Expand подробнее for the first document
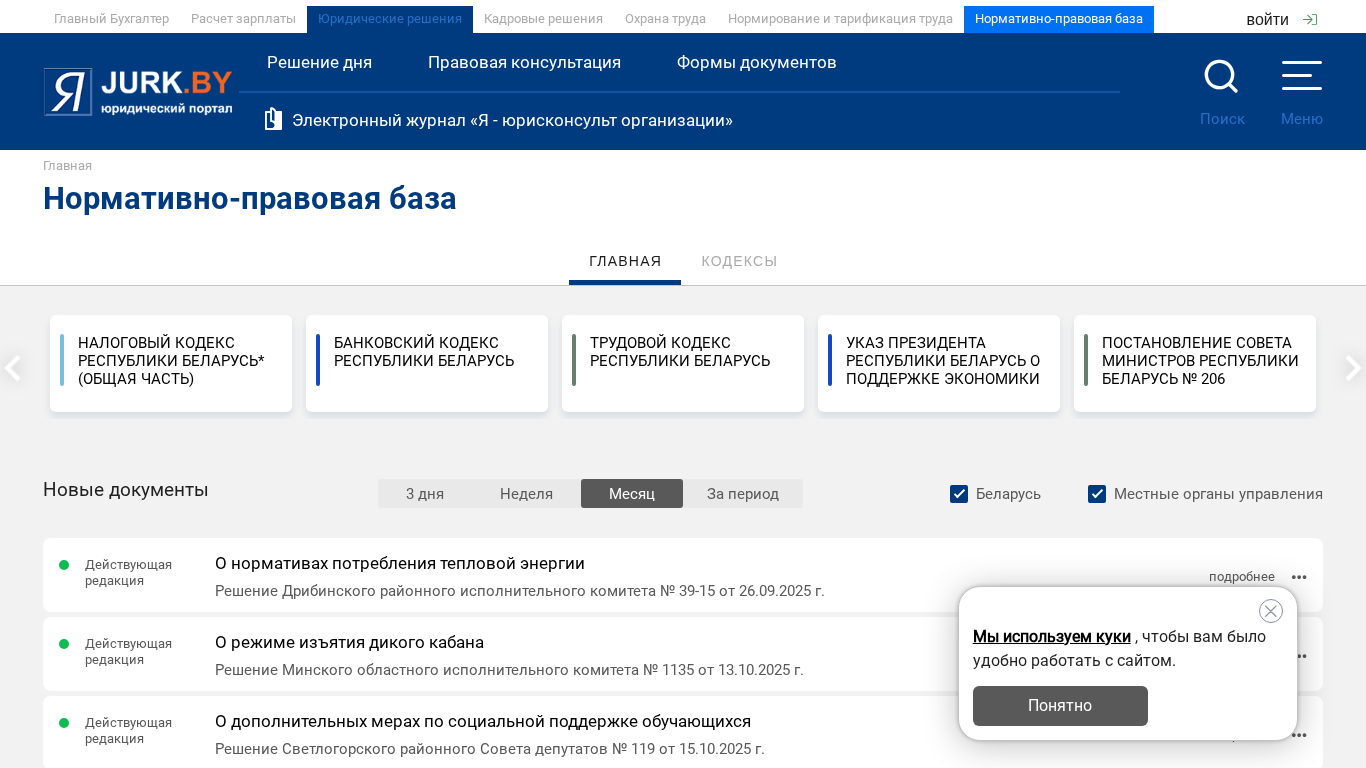The width and height of the screenshot is (1366, 768). coord(1241,577)
